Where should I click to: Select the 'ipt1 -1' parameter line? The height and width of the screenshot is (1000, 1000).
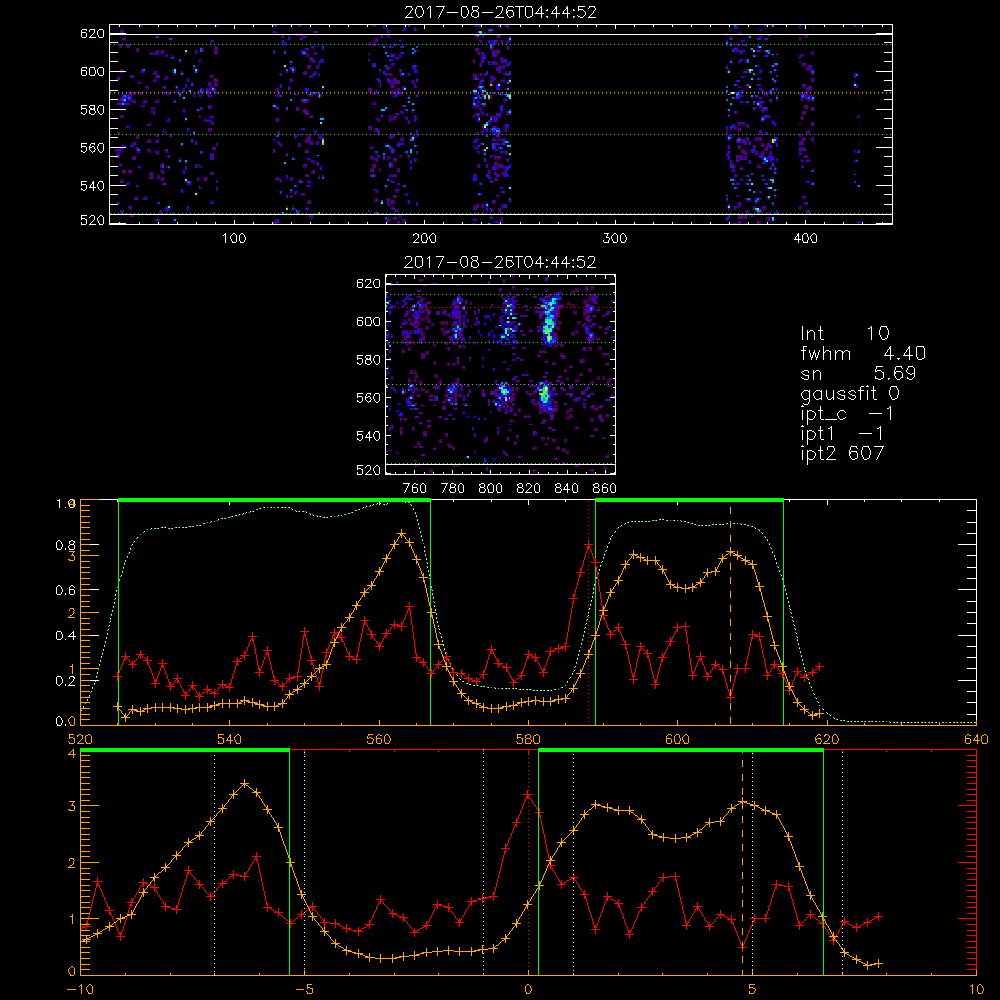pyautogui.click(x=842, y=434)
